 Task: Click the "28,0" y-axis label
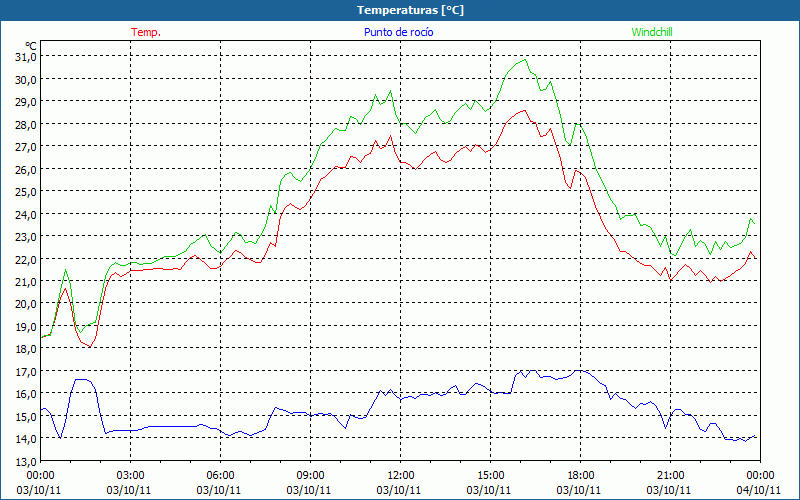point(26,124)
